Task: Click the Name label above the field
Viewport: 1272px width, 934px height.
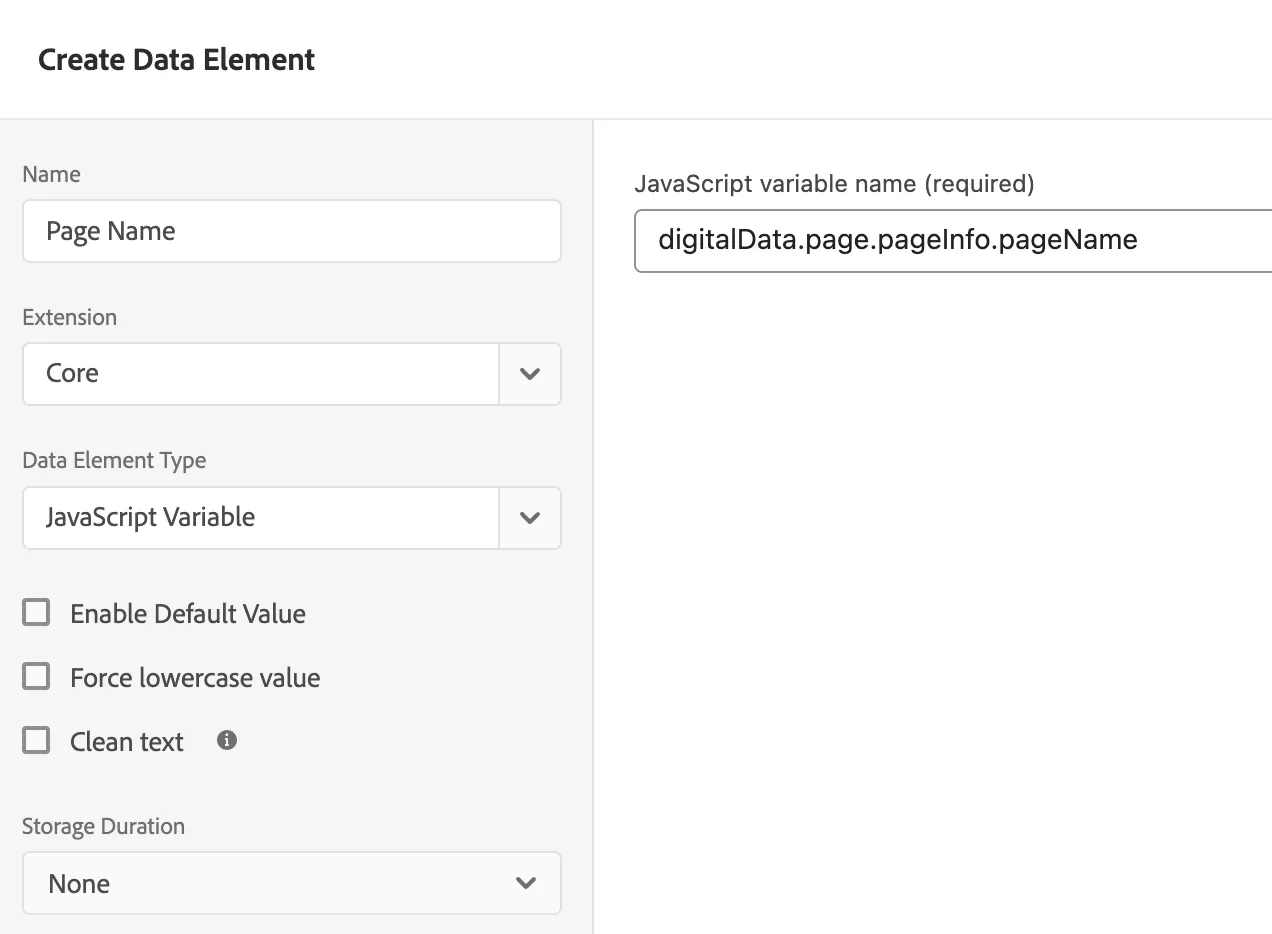Action: click(51, 174)
